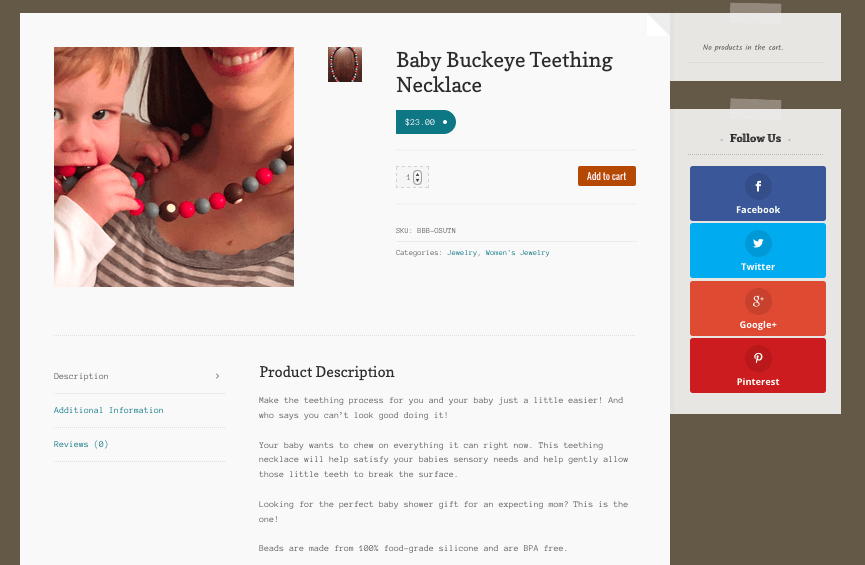Click the 'No products in the cart' text

pos(742,47)
